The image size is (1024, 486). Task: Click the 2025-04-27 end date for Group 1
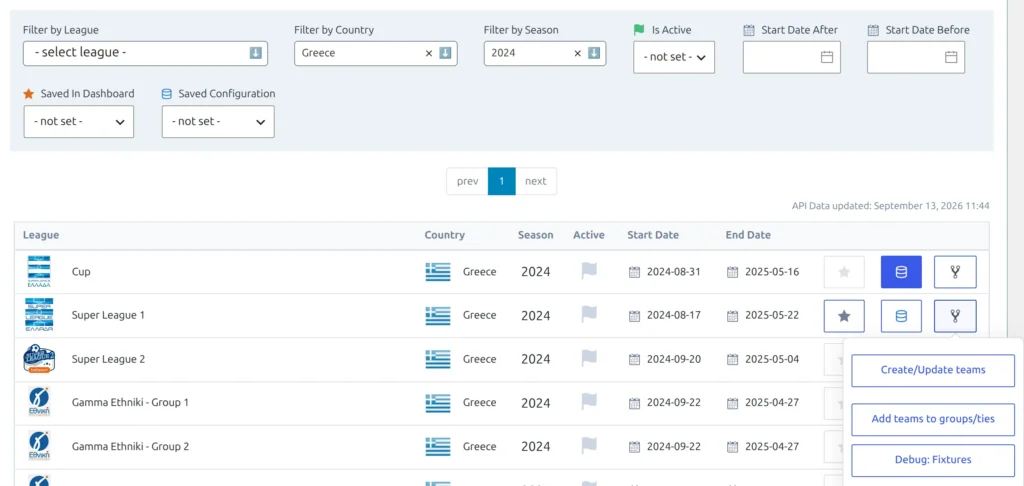tap(772, 402)
